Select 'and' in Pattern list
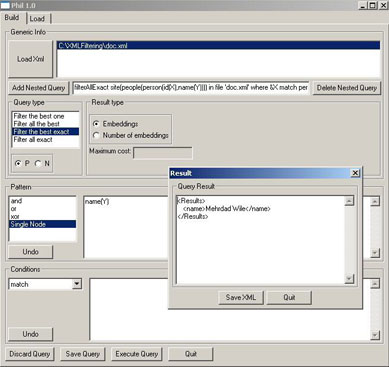The height and width of the screenshot is (367, 389). 43,201
